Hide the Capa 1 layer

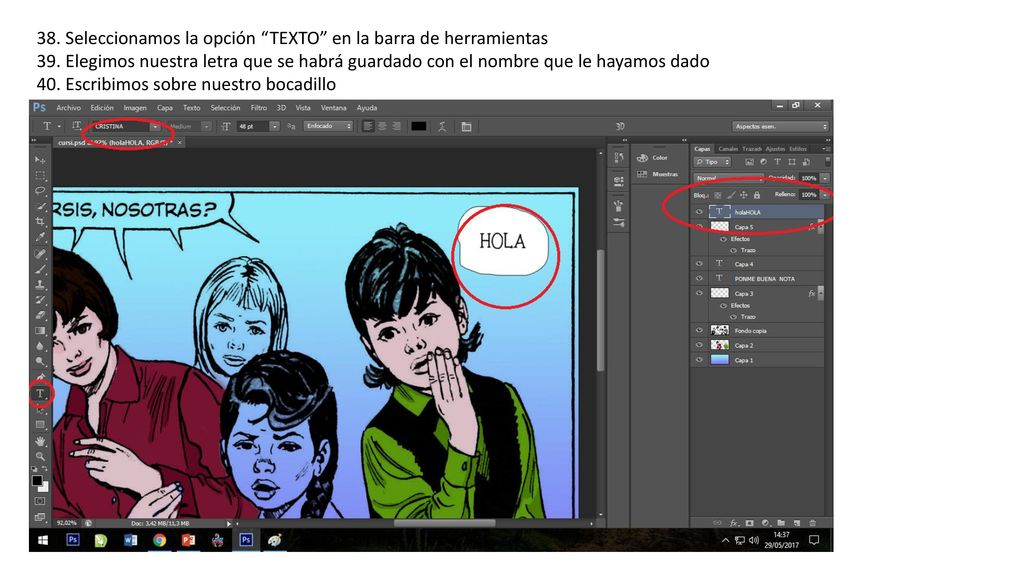point(699,360)
